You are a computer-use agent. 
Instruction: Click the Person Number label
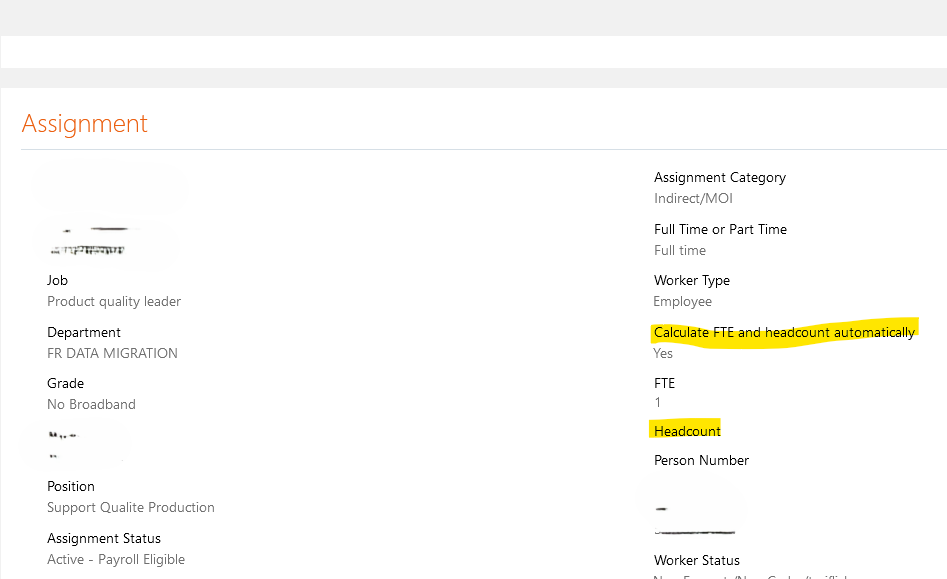tap(700, 460)
